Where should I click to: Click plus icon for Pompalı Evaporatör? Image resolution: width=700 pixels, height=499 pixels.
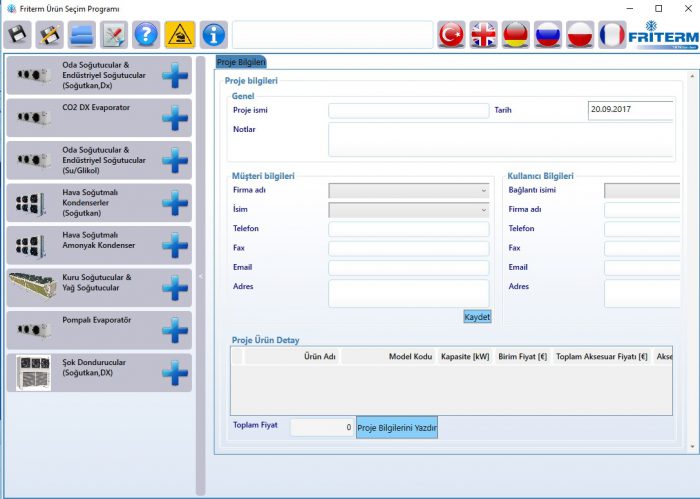pos(175,330)
